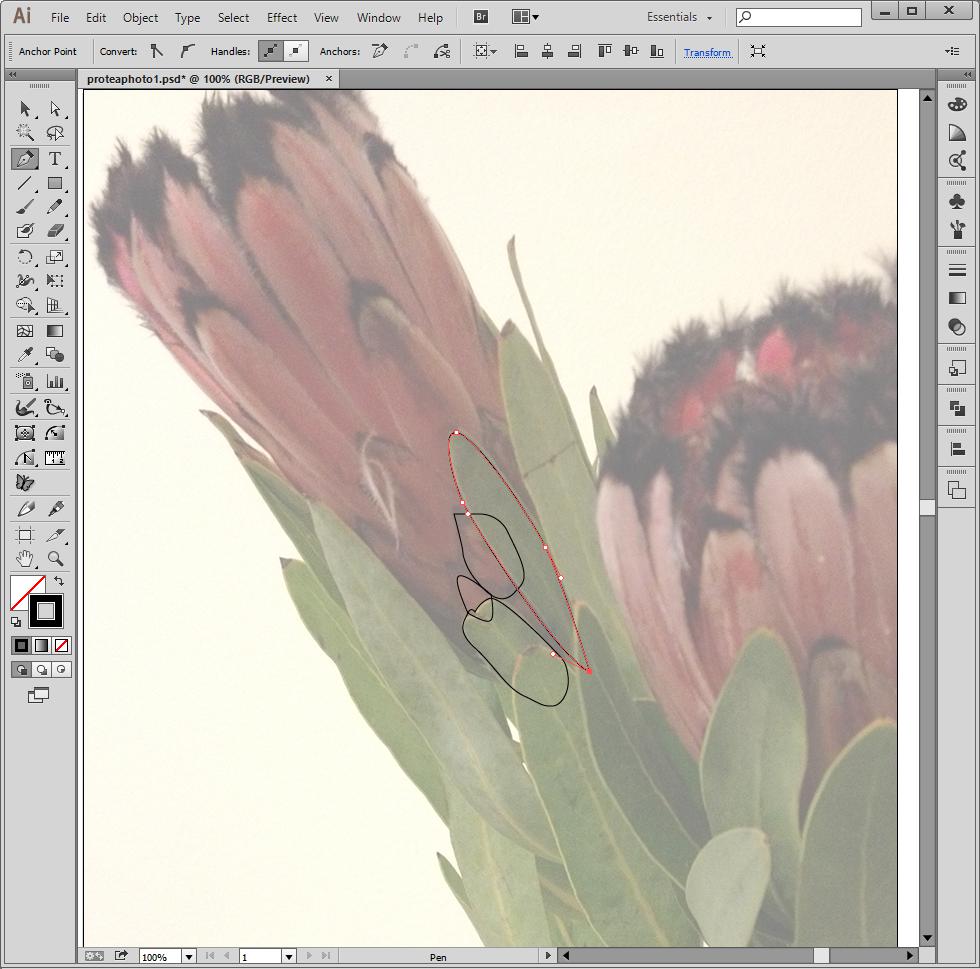Viewport: 980px width, 969px height.
Task: Activate the Hand tool
Action: click(25, 558)
